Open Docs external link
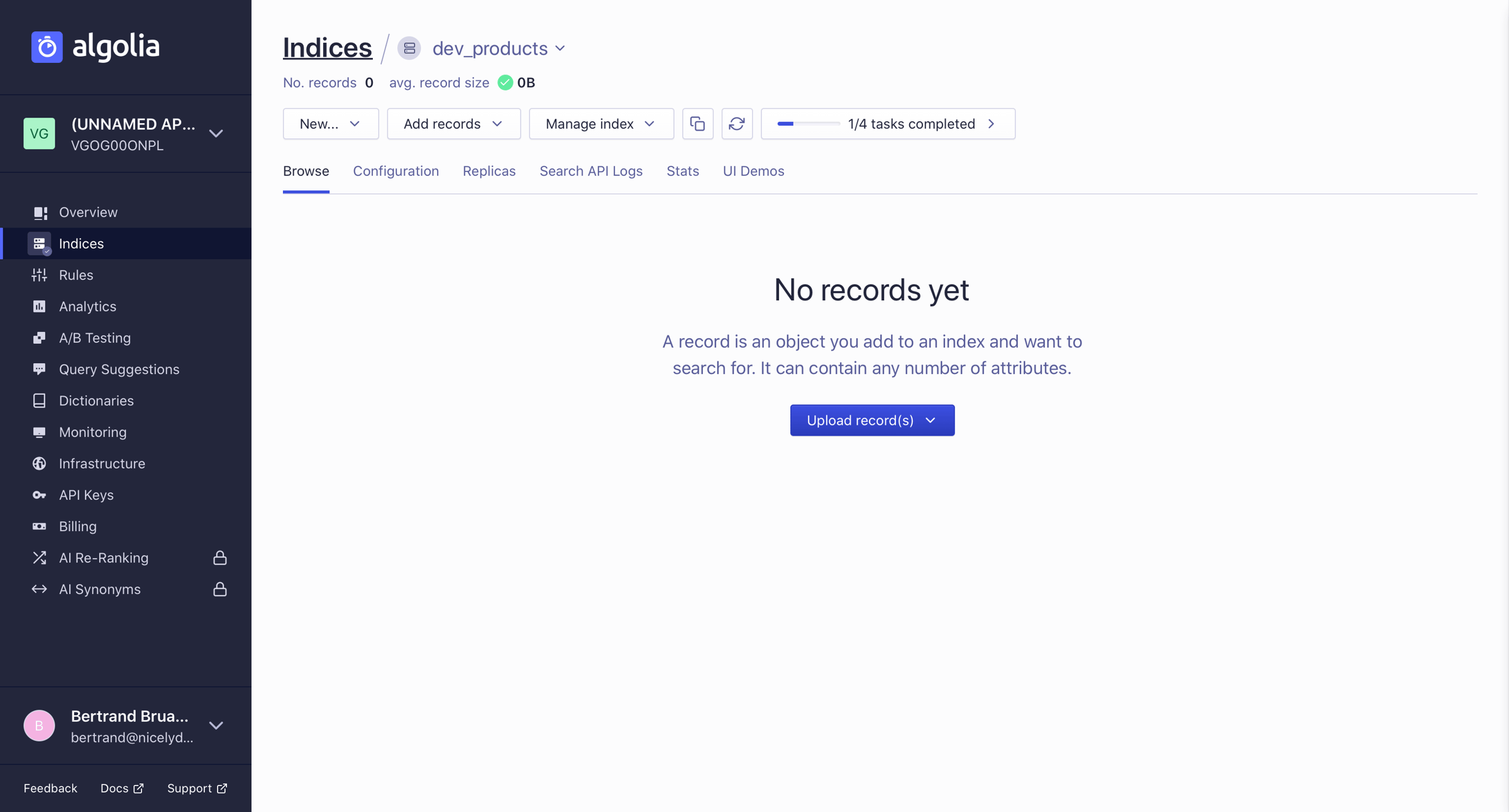The image size is (1509, 812). (x=122, y=788)
